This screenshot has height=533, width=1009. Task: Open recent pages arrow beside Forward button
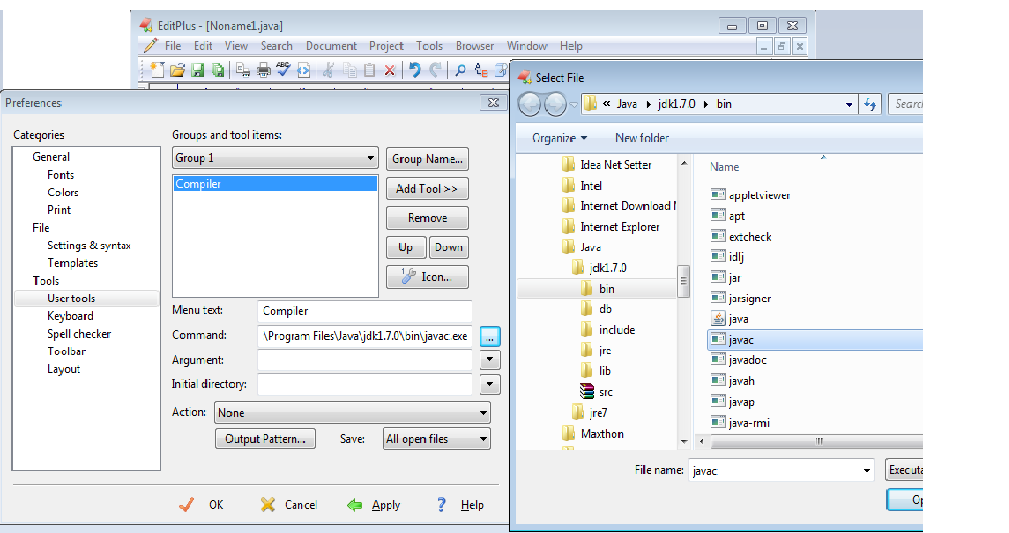[573, 105]
